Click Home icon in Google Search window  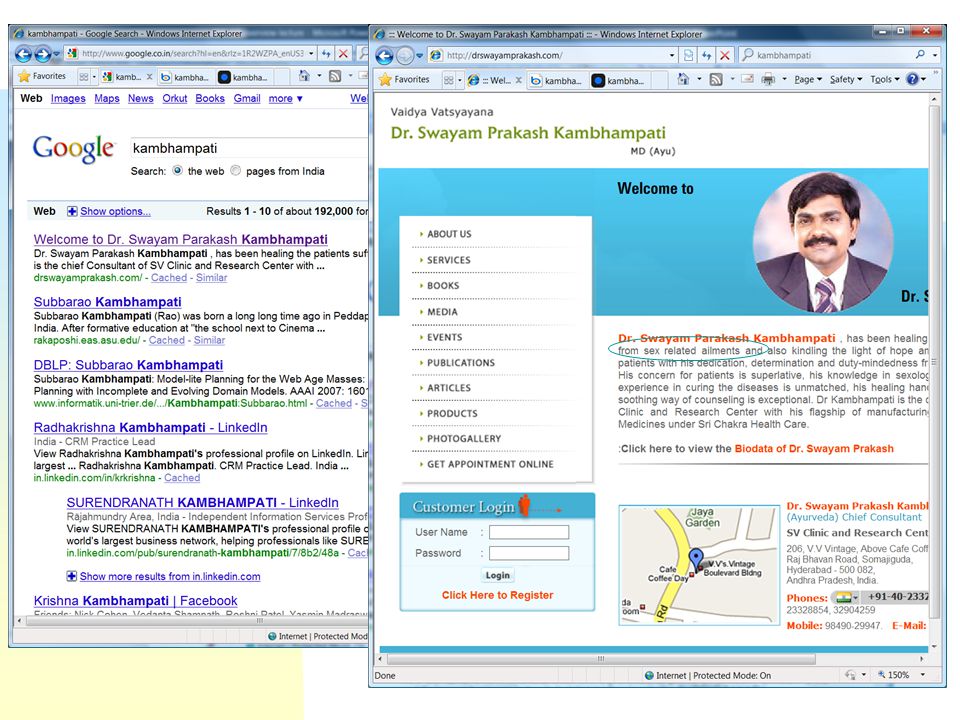[304, 76]
